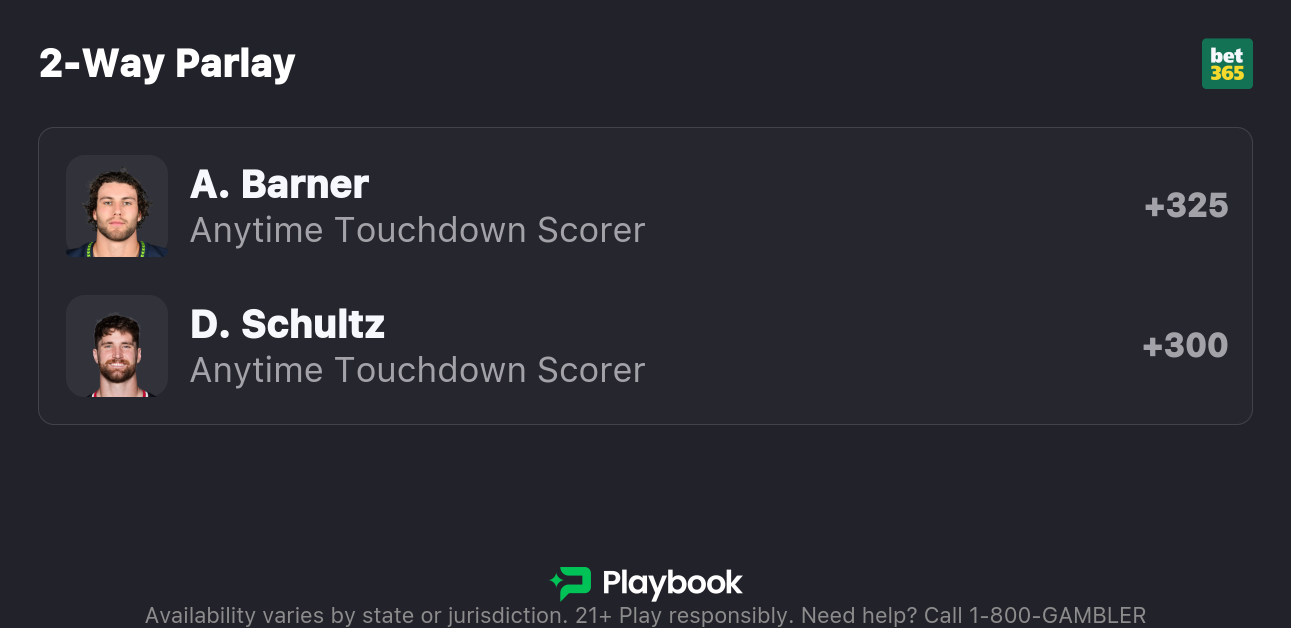This screenshot has width=1291, height=628.
Task: Select the A. Barner player name
Action: pyautogui.click(x=279, y=184)
